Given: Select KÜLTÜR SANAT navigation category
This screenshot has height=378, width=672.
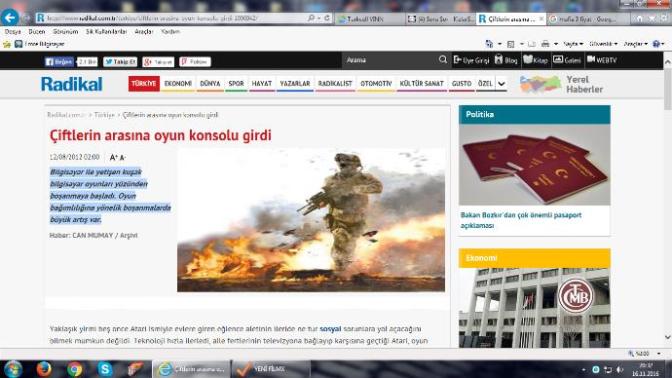Looking at the screenshot, I should click(x=422, y=84).
